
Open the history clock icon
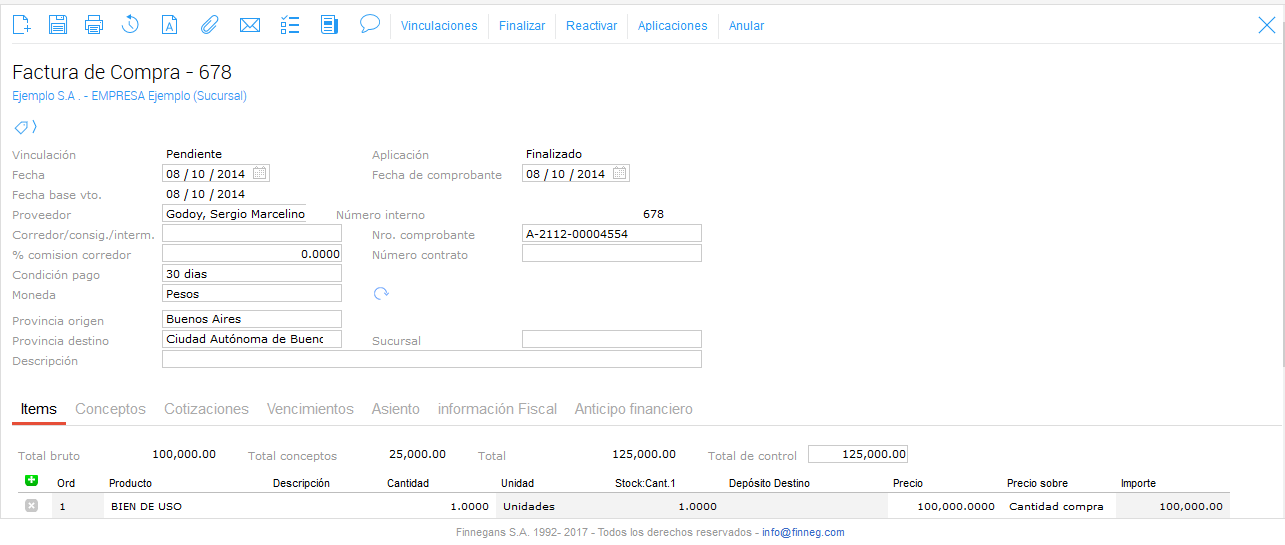tap(130, 25)
